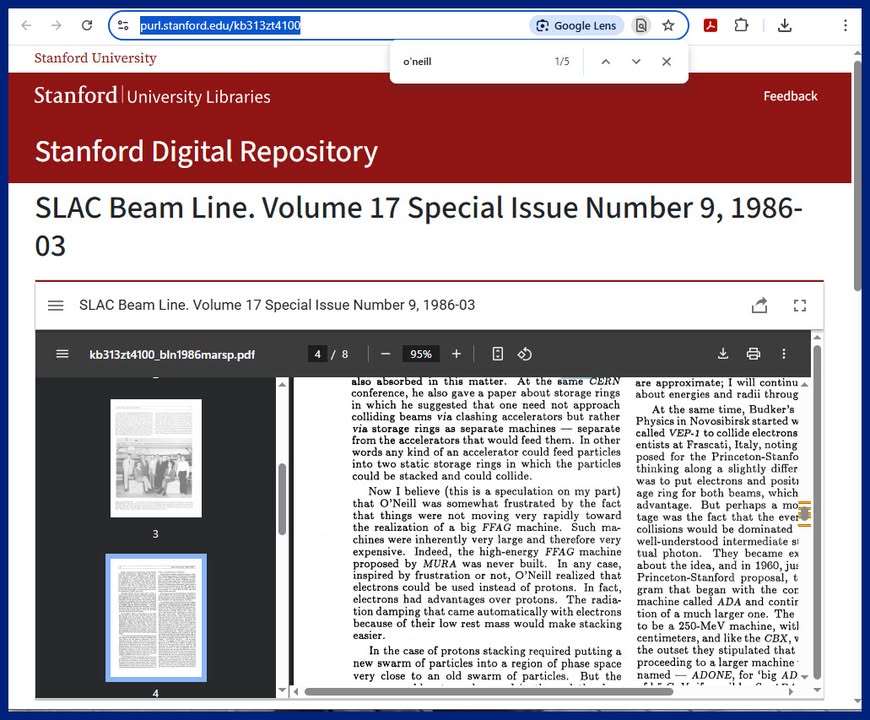This screenshot has width=870, height=720.
Task: Click the PDF horizontal scrollbar
Action: [488, 692]
